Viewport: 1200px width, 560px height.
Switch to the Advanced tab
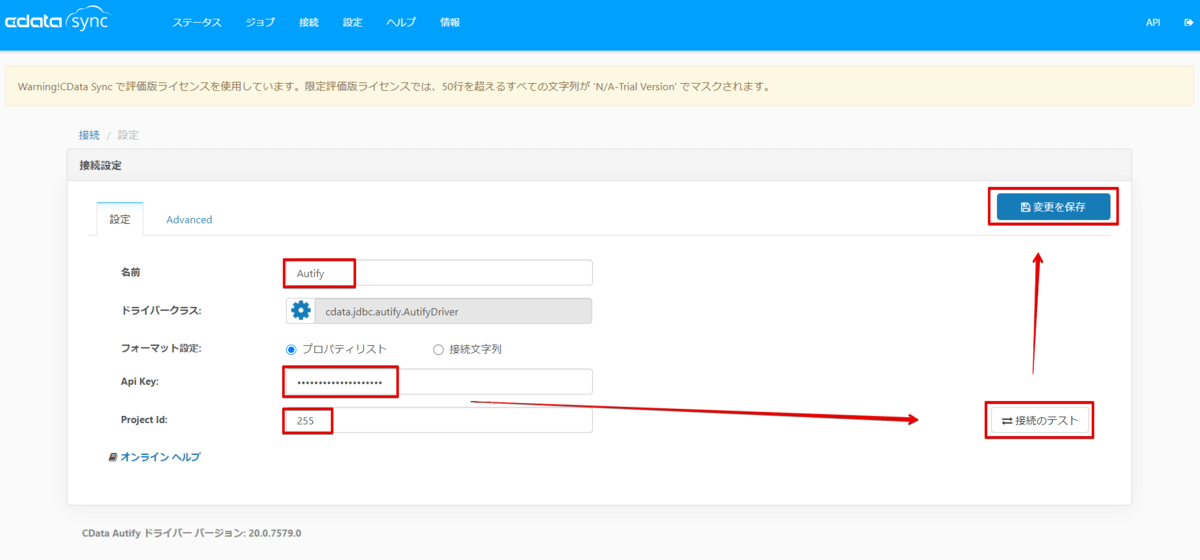pos(189,219)
